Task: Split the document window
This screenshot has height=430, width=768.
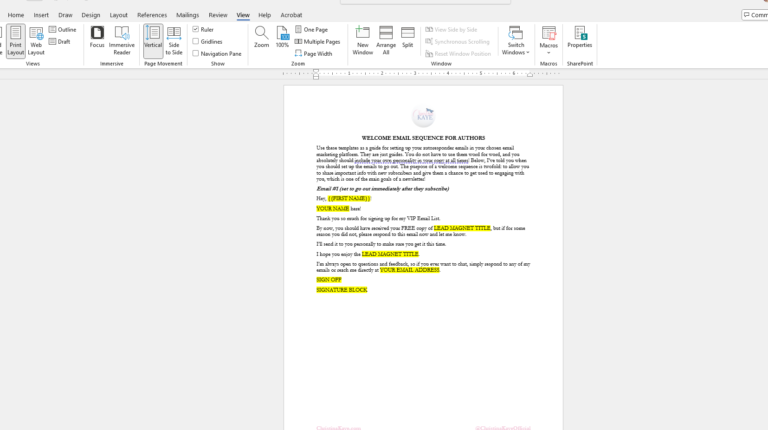Action: point(408,38)
